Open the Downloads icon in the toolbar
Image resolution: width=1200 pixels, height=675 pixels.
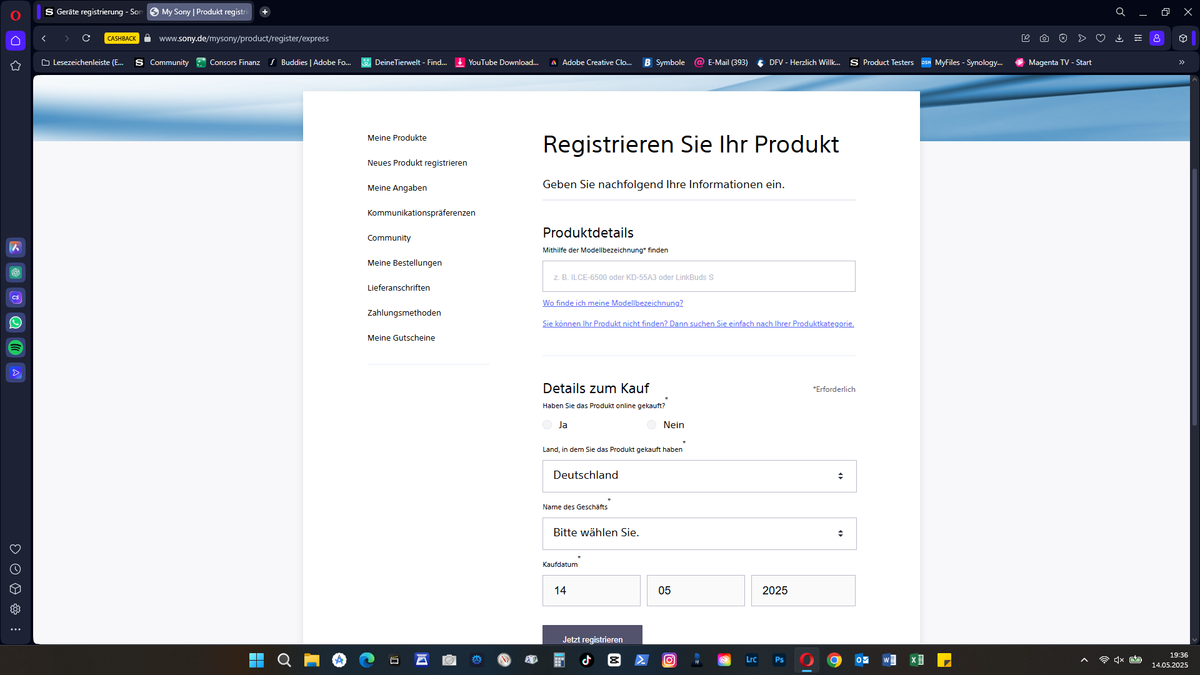pos(1119,37)
